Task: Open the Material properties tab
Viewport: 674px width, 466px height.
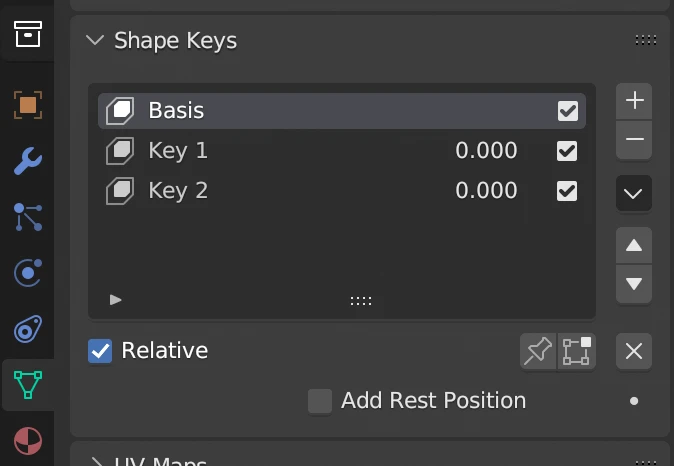Action: (x=27, y=440)
